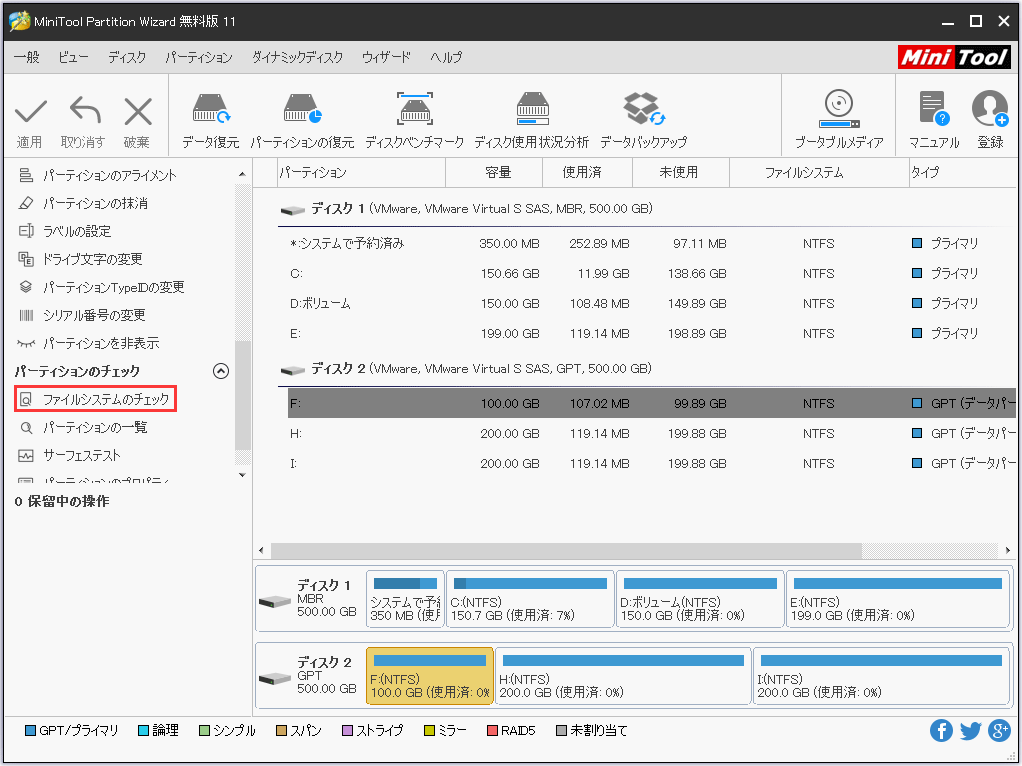The height and width of the screenshot is (766, 1022).
Task: Select パーティションの抹消 in sidebar
Action: tap(95, 203)
